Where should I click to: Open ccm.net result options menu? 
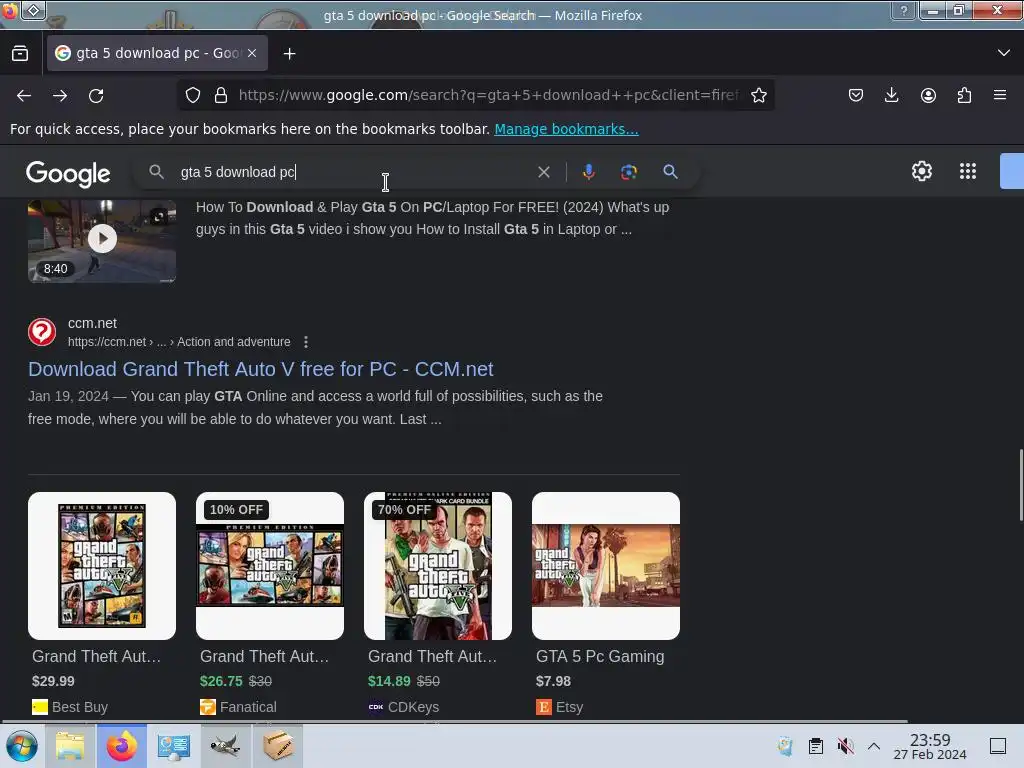pos(306,342)
